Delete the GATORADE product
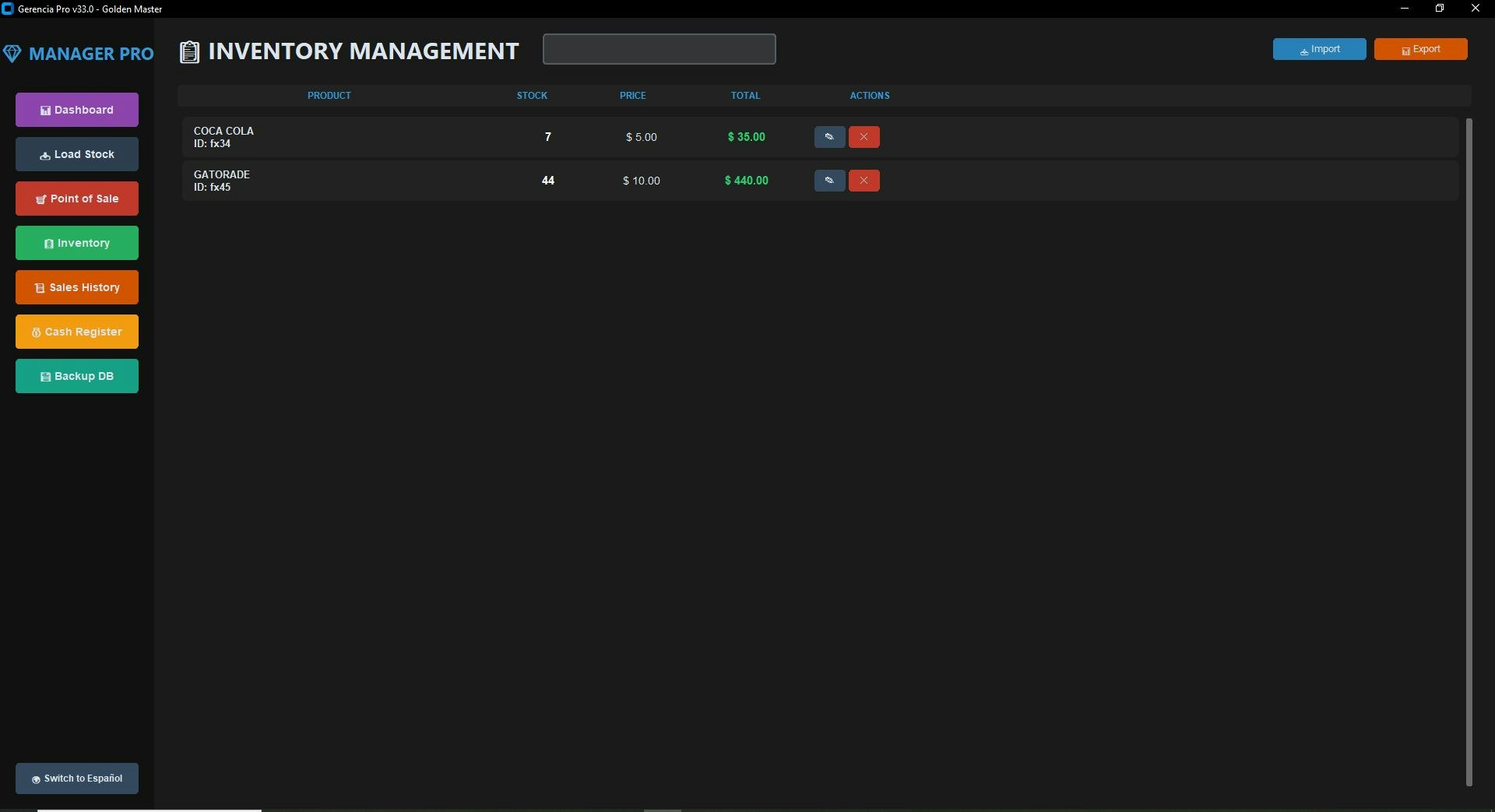Screen dimensions: 1495x812 864,181
